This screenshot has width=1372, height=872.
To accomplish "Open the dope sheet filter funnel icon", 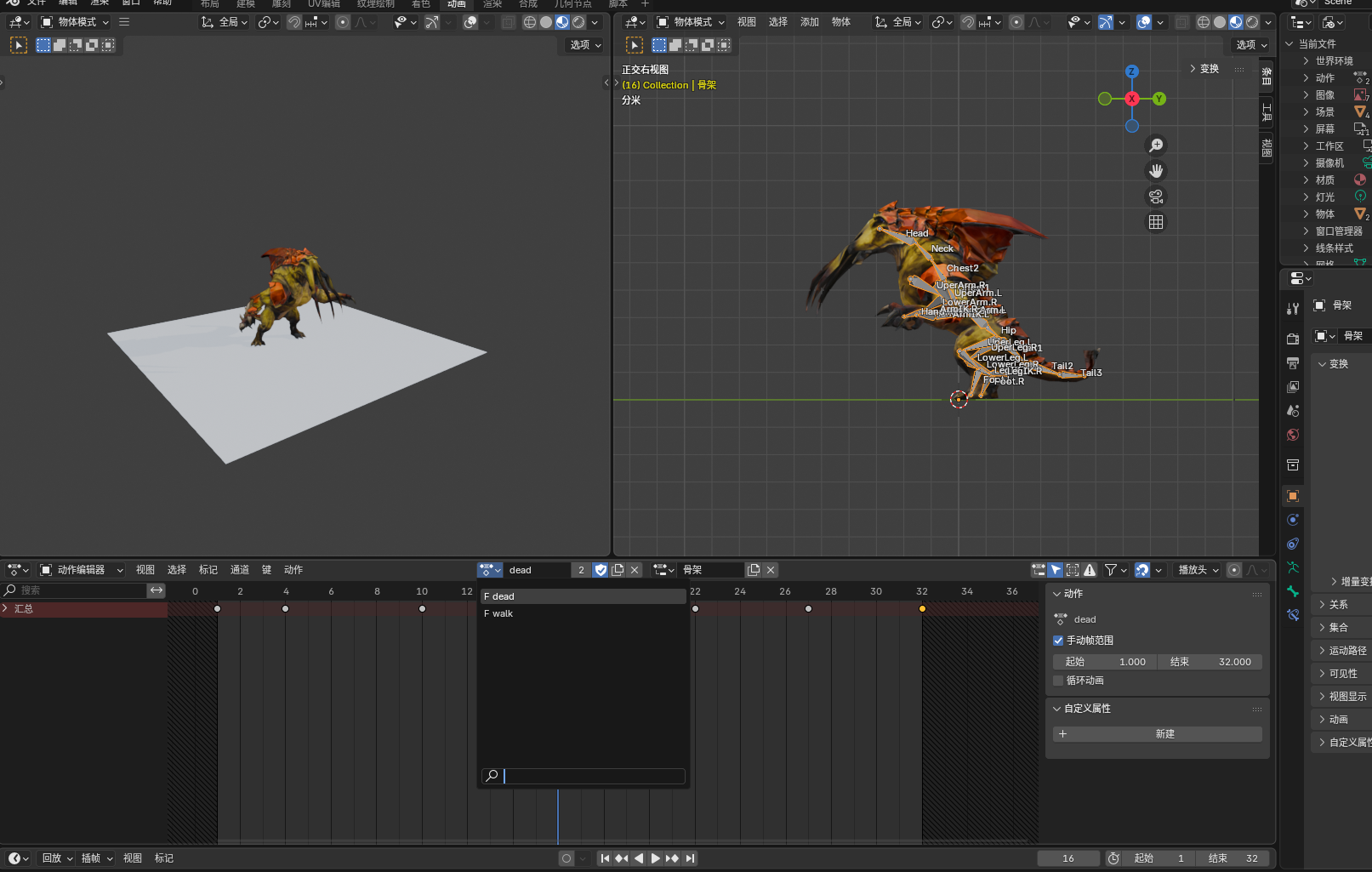I will (x=1111, y=570).
